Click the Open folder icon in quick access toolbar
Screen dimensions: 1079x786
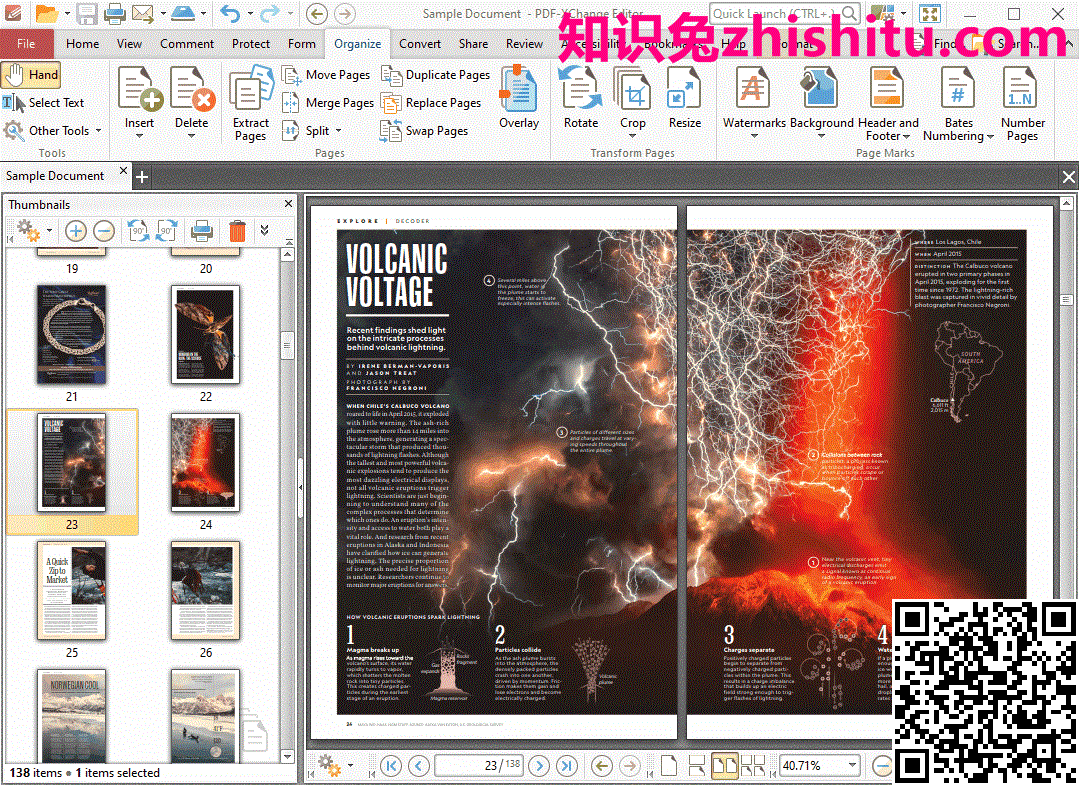click(46, 13)
